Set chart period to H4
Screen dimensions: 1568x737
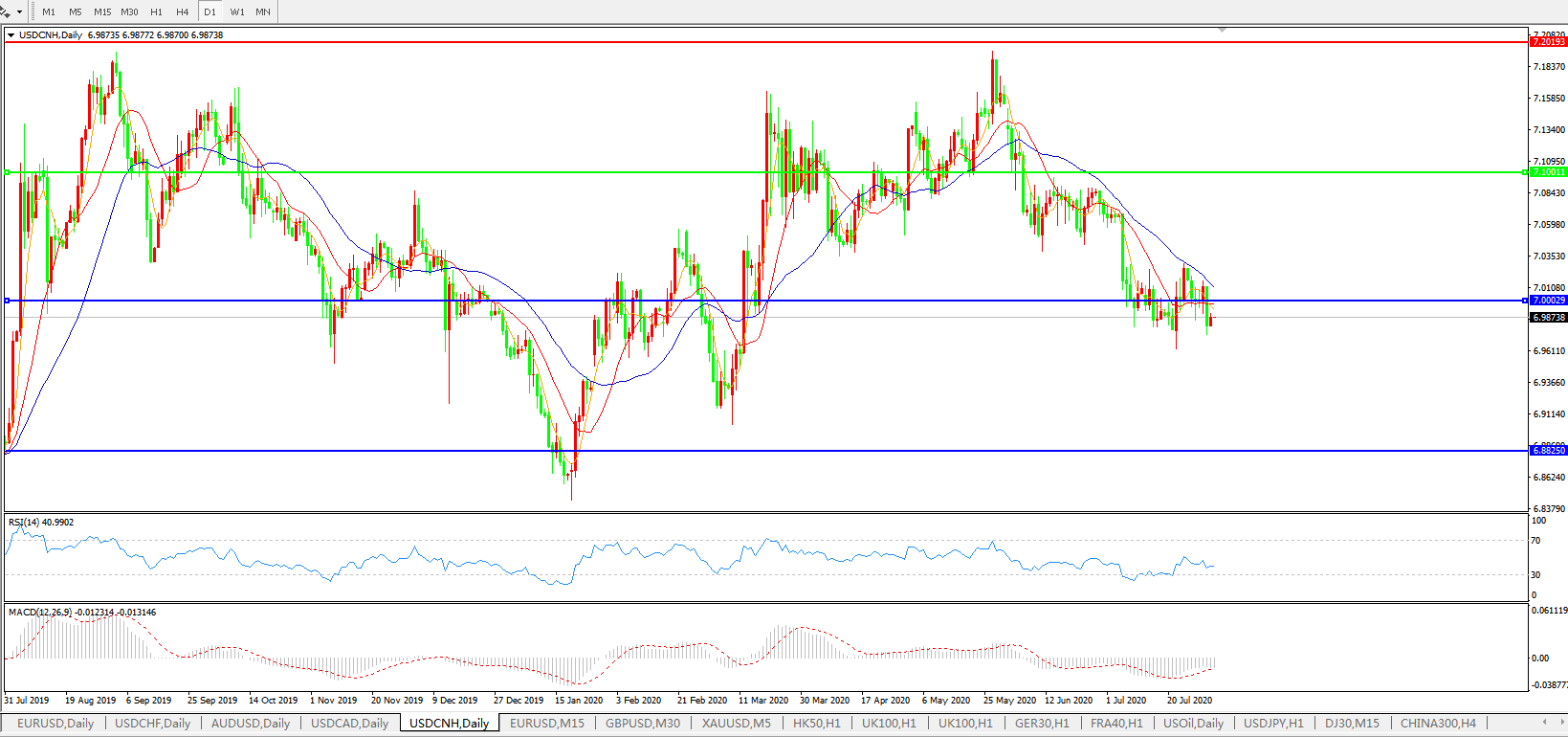182,11
